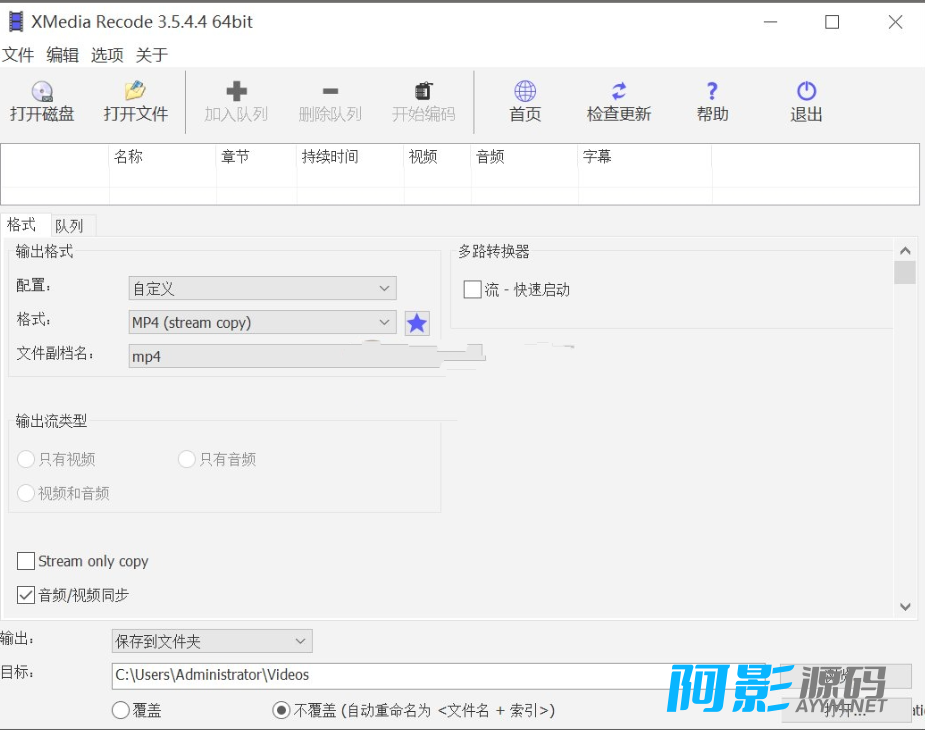Click the 名称 column header
Viewport: 925px width, 730px height.
coord(129,157)
